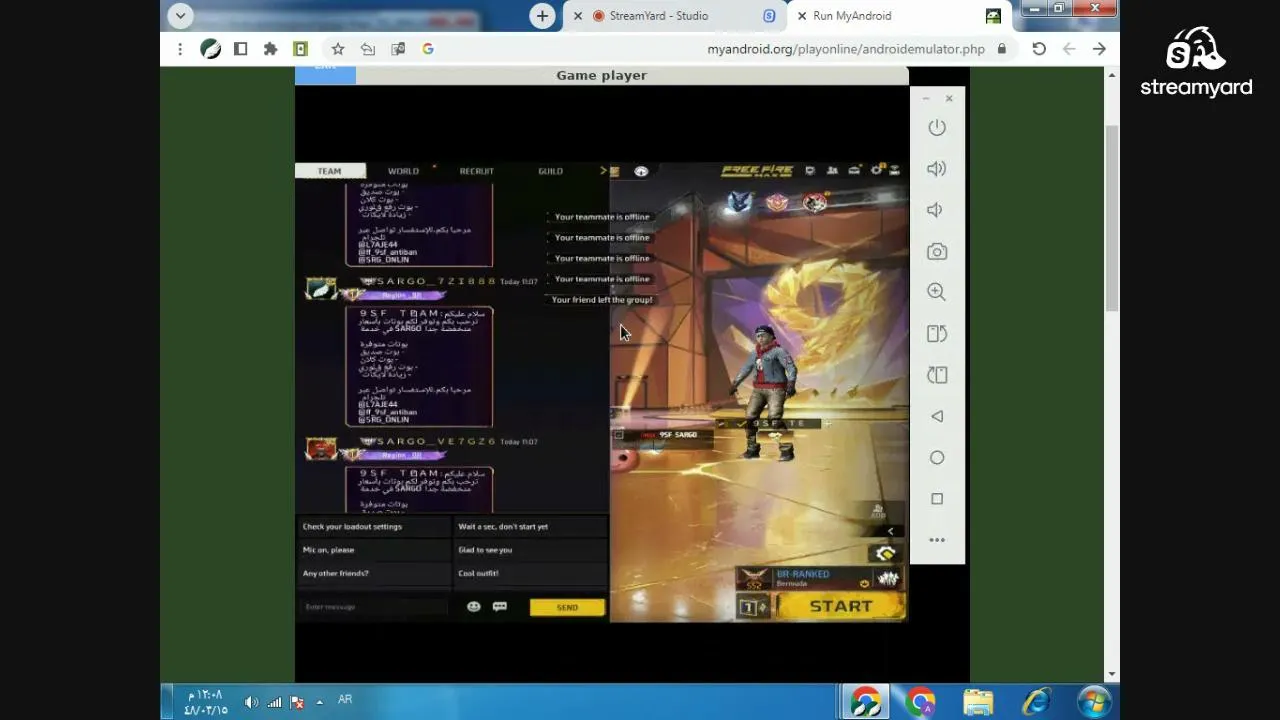Screen dimensions: 1280x720
Task: Go back in the browser
Action: 1069,49
